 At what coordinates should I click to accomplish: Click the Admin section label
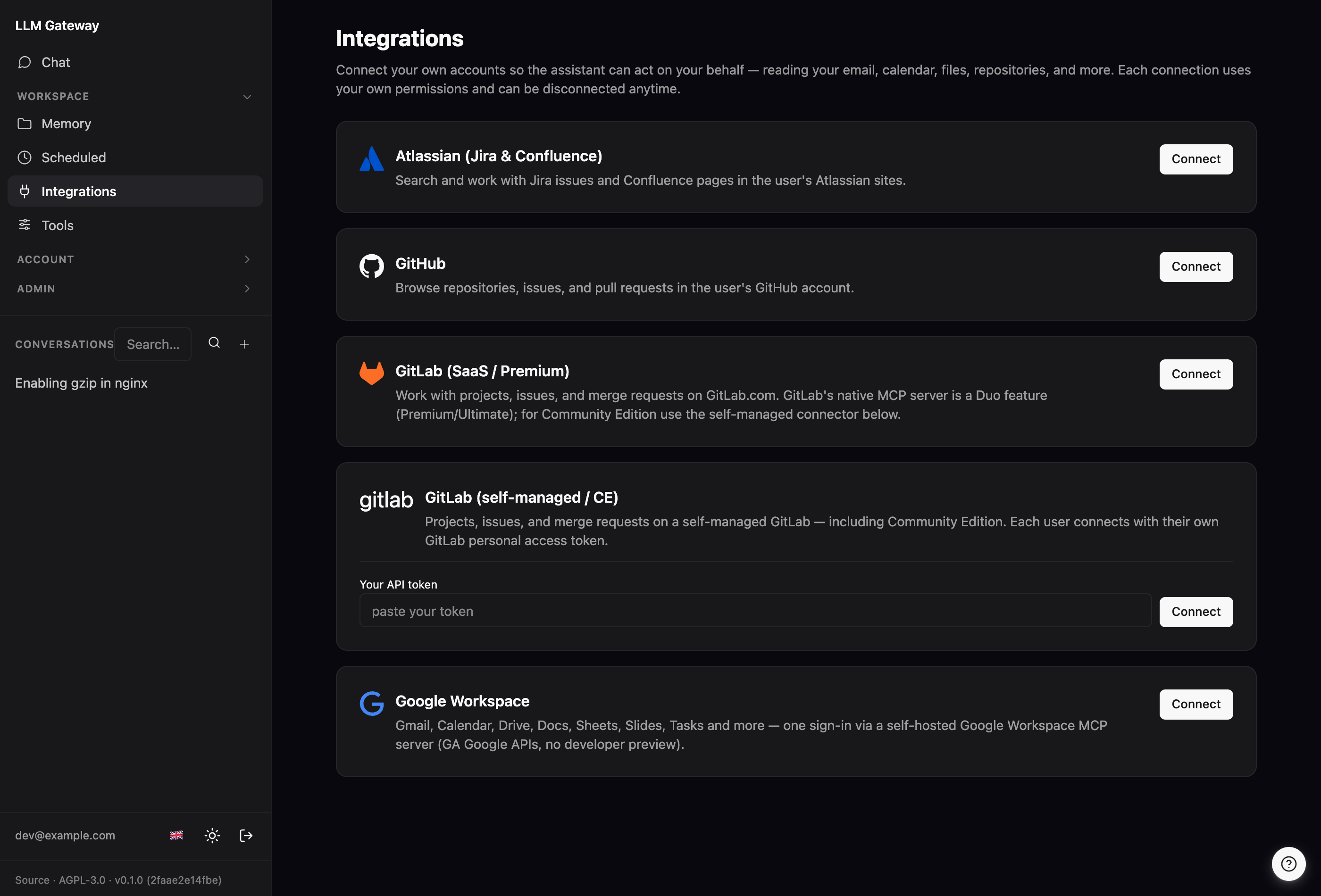(36, 289)
